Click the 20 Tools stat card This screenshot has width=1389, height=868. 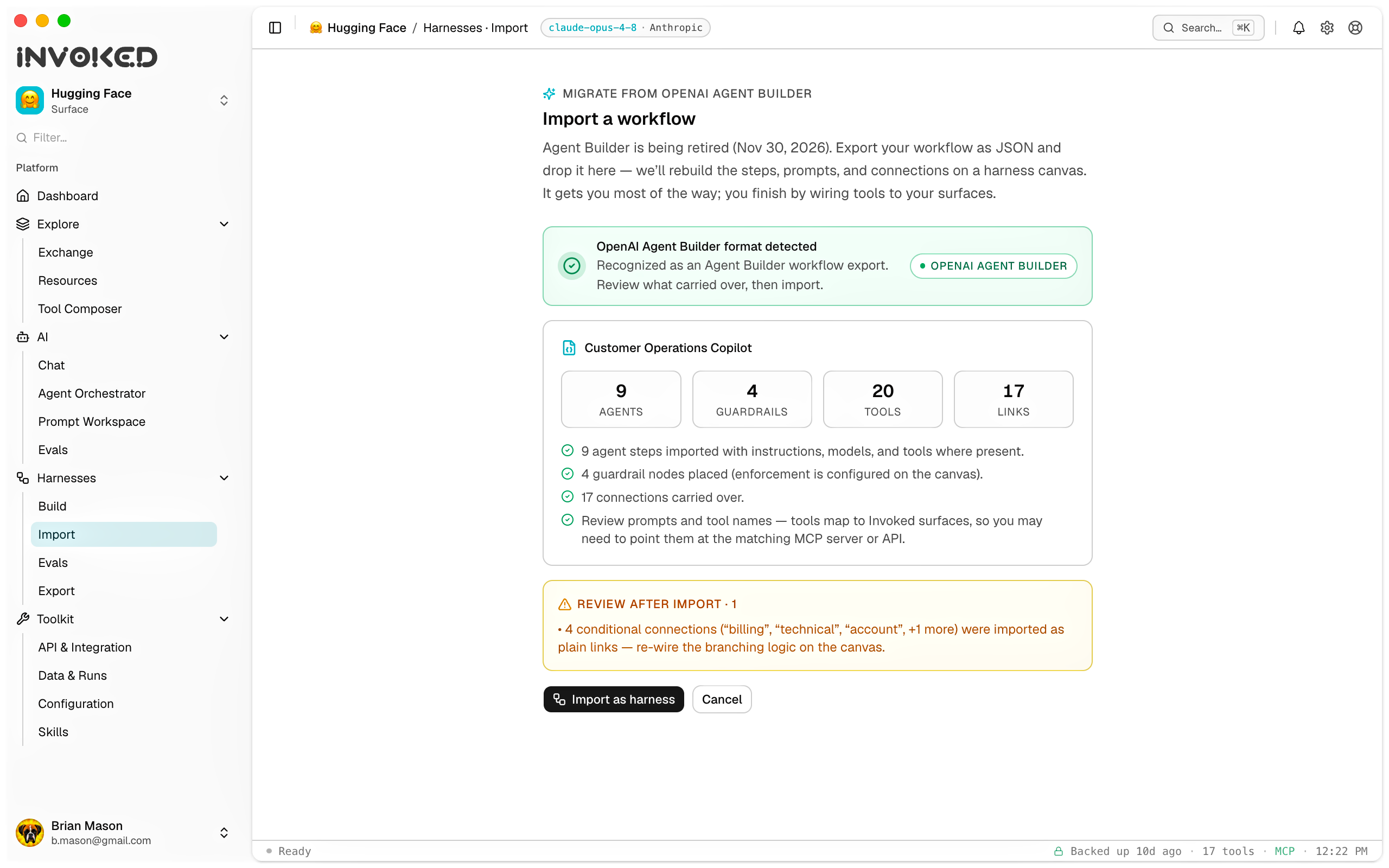point(882,399)
